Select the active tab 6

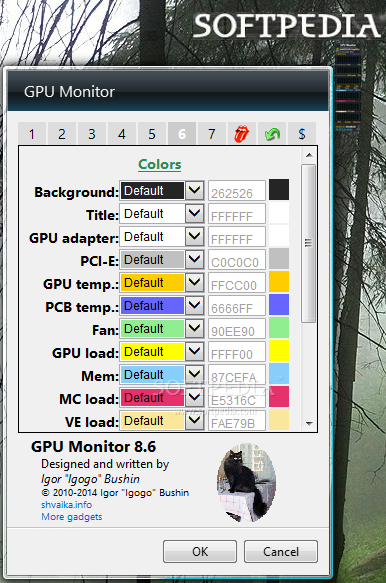(182, 133)
